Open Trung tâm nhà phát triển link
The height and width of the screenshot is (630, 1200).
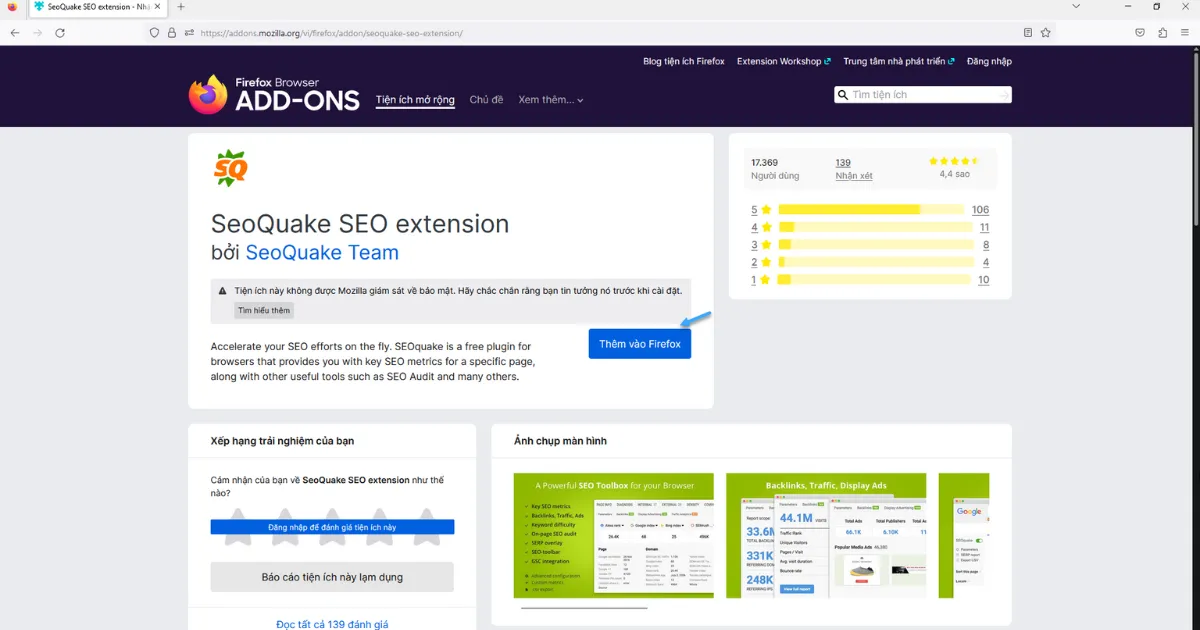point(899,61)
